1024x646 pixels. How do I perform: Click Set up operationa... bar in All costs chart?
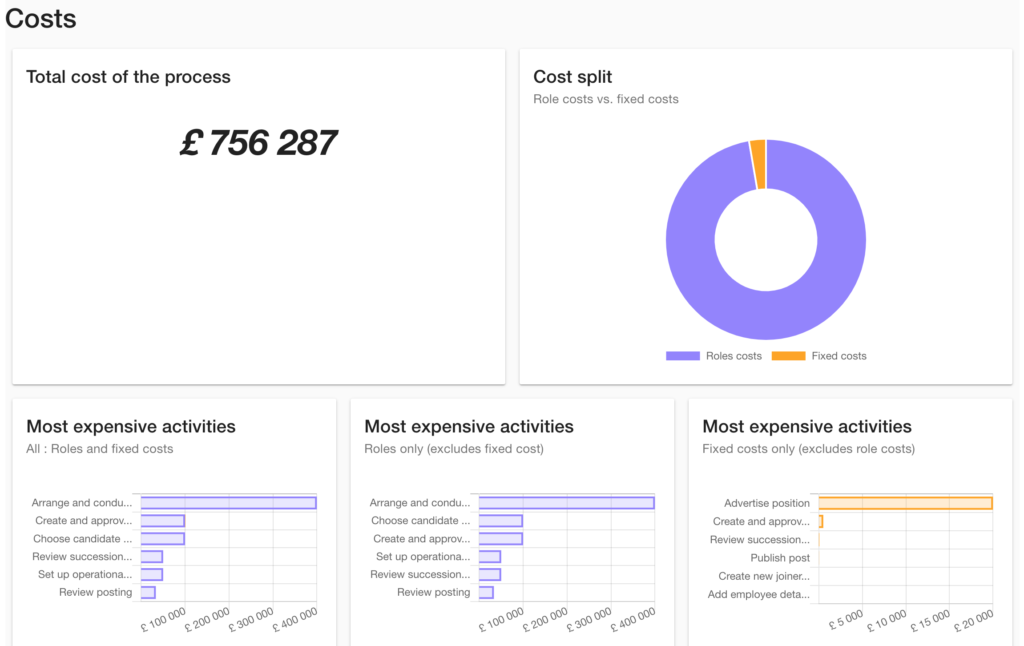coord(152,575)
